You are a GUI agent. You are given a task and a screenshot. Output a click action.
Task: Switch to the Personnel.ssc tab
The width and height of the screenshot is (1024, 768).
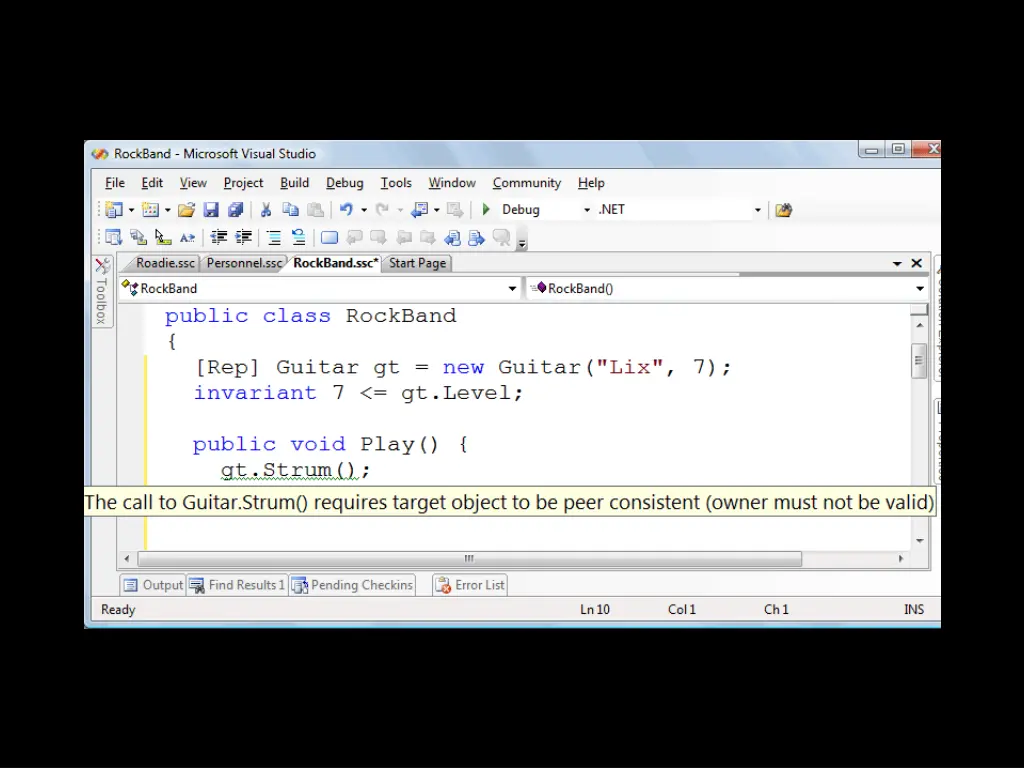click(244, 263)
